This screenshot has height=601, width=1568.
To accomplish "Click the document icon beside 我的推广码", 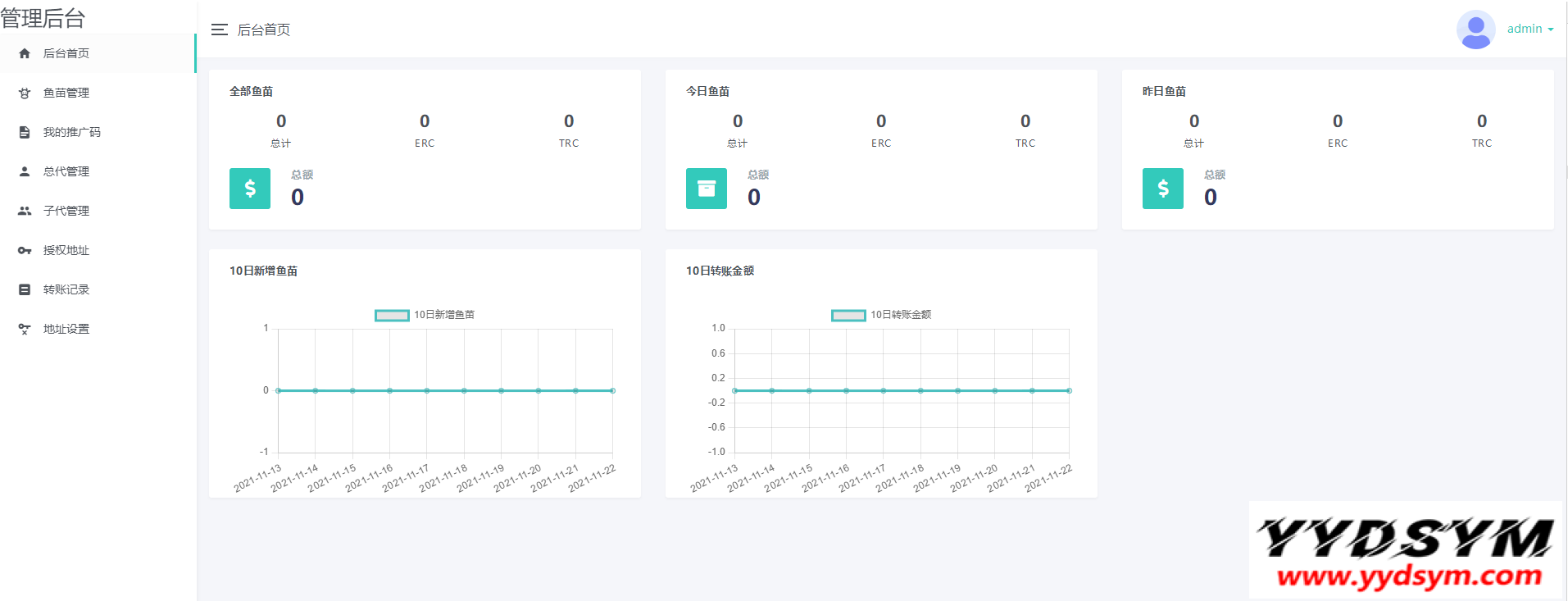I will click(x=25, y=132).
